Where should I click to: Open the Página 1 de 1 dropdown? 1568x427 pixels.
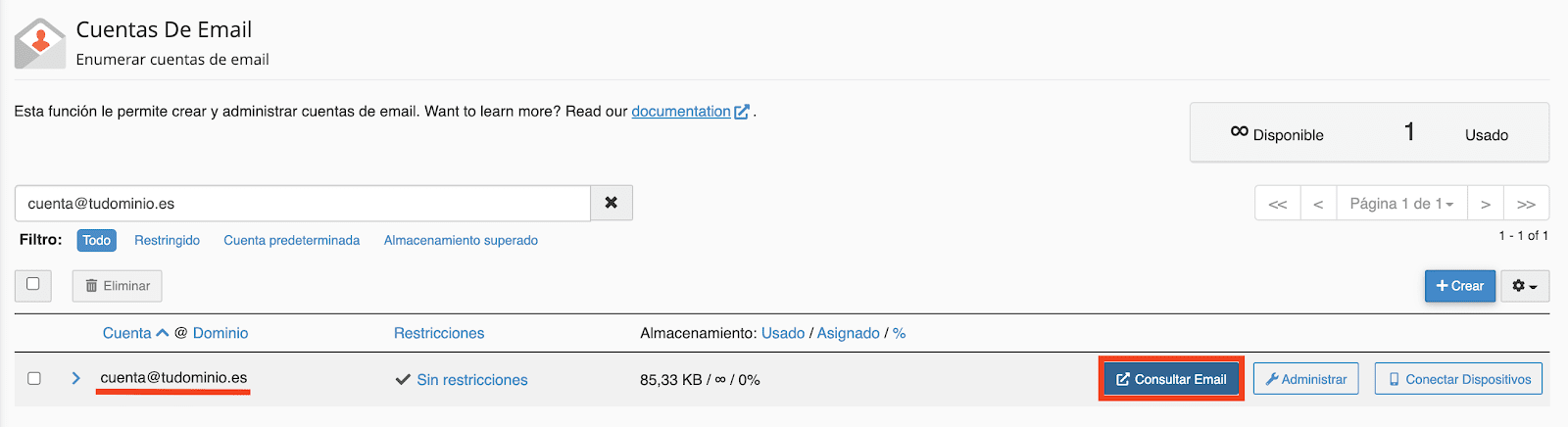pyautogui.click(x=1401, y=204)
